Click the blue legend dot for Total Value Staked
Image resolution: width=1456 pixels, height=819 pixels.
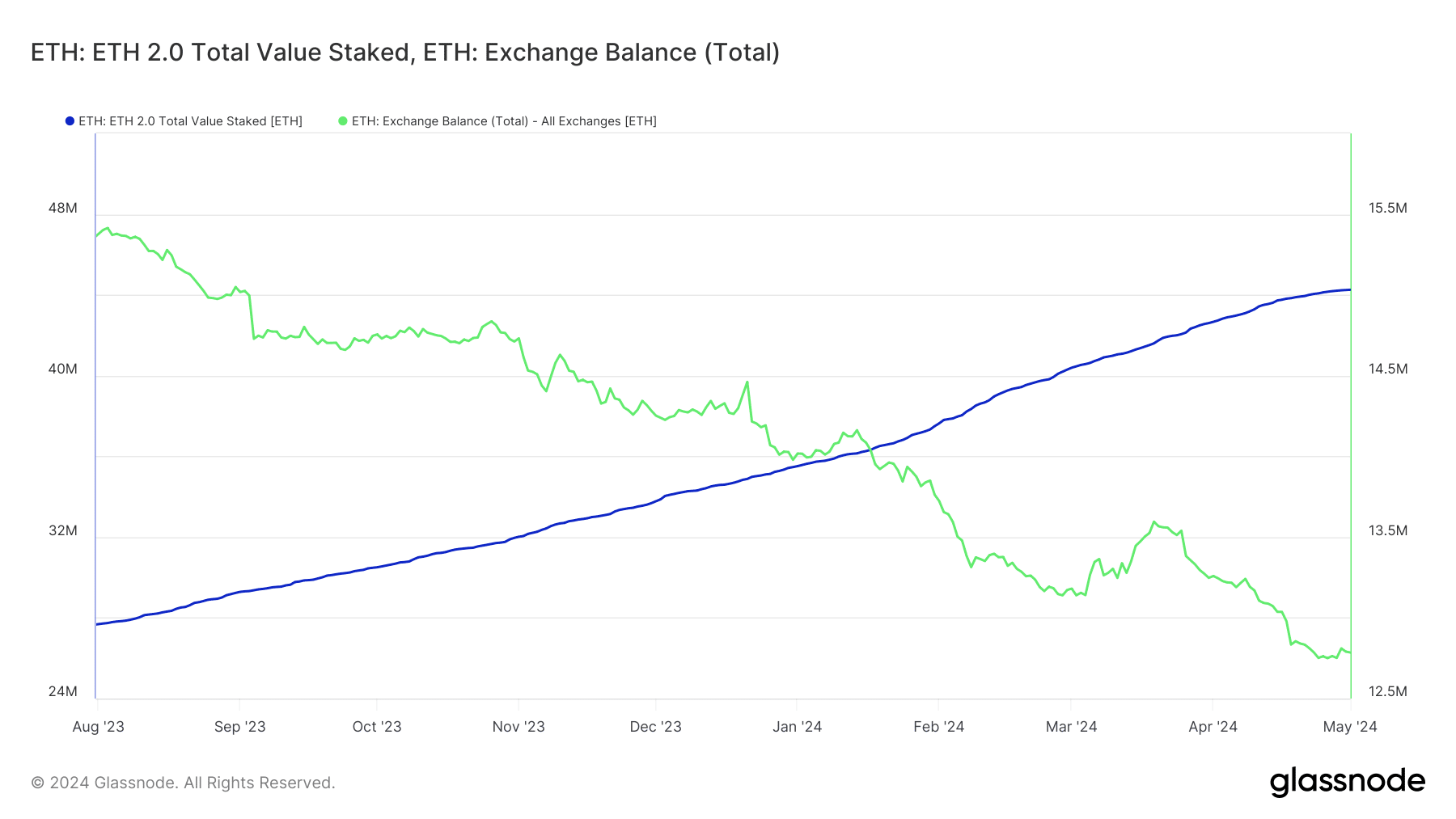click(70, 121)
